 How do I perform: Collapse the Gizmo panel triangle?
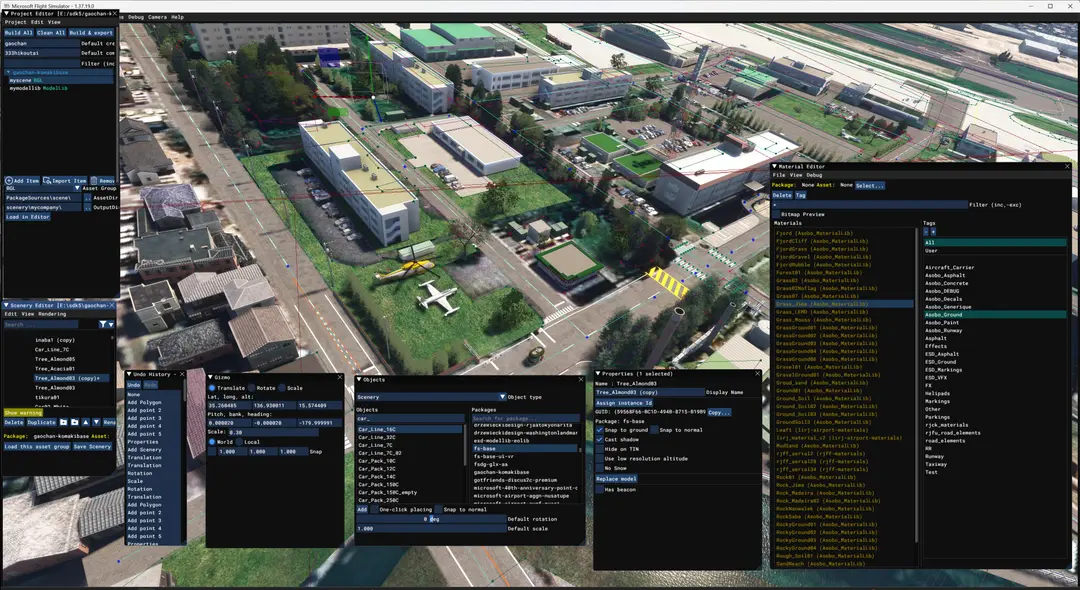210,377
